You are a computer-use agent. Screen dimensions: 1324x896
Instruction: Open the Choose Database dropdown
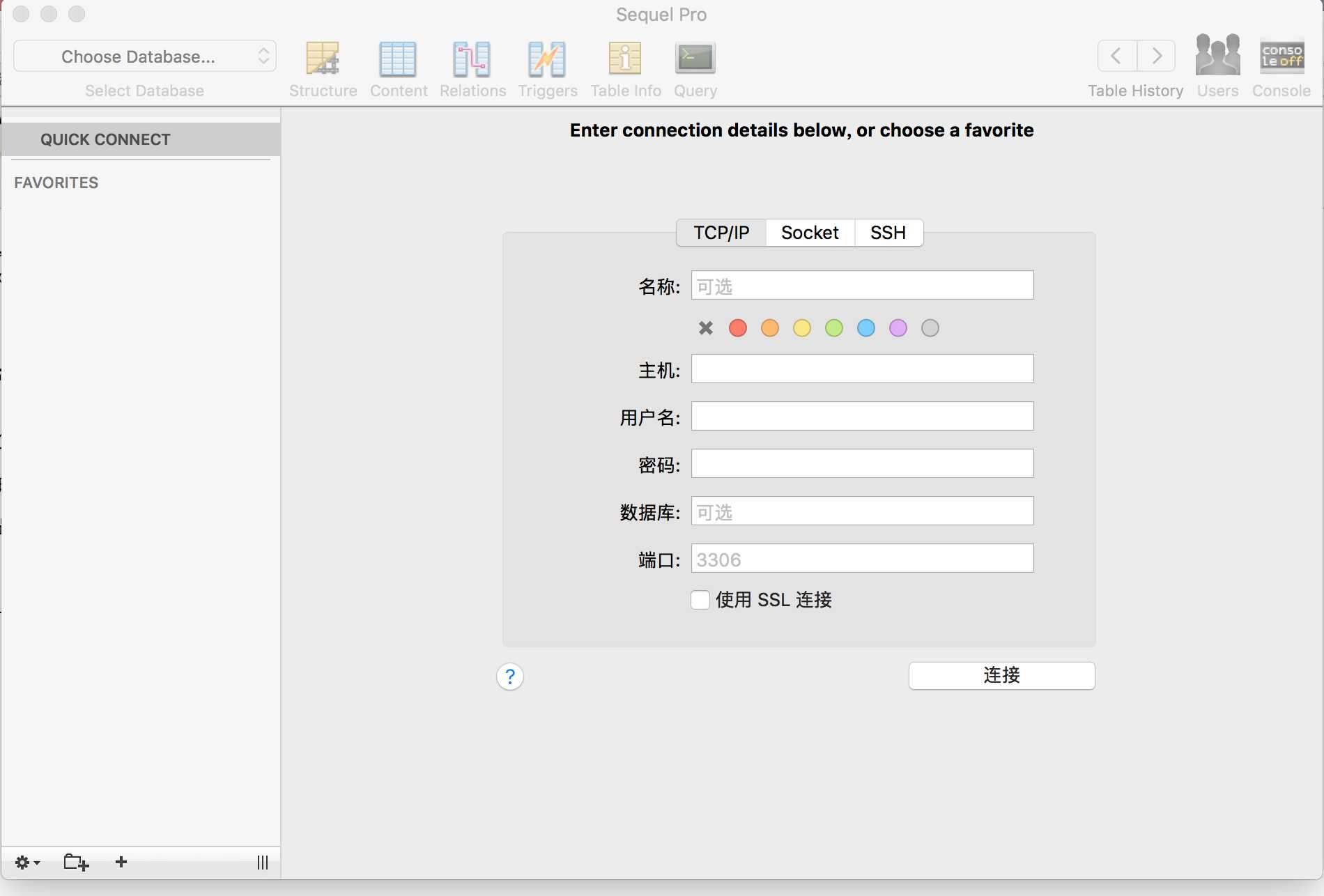(145, 56)
